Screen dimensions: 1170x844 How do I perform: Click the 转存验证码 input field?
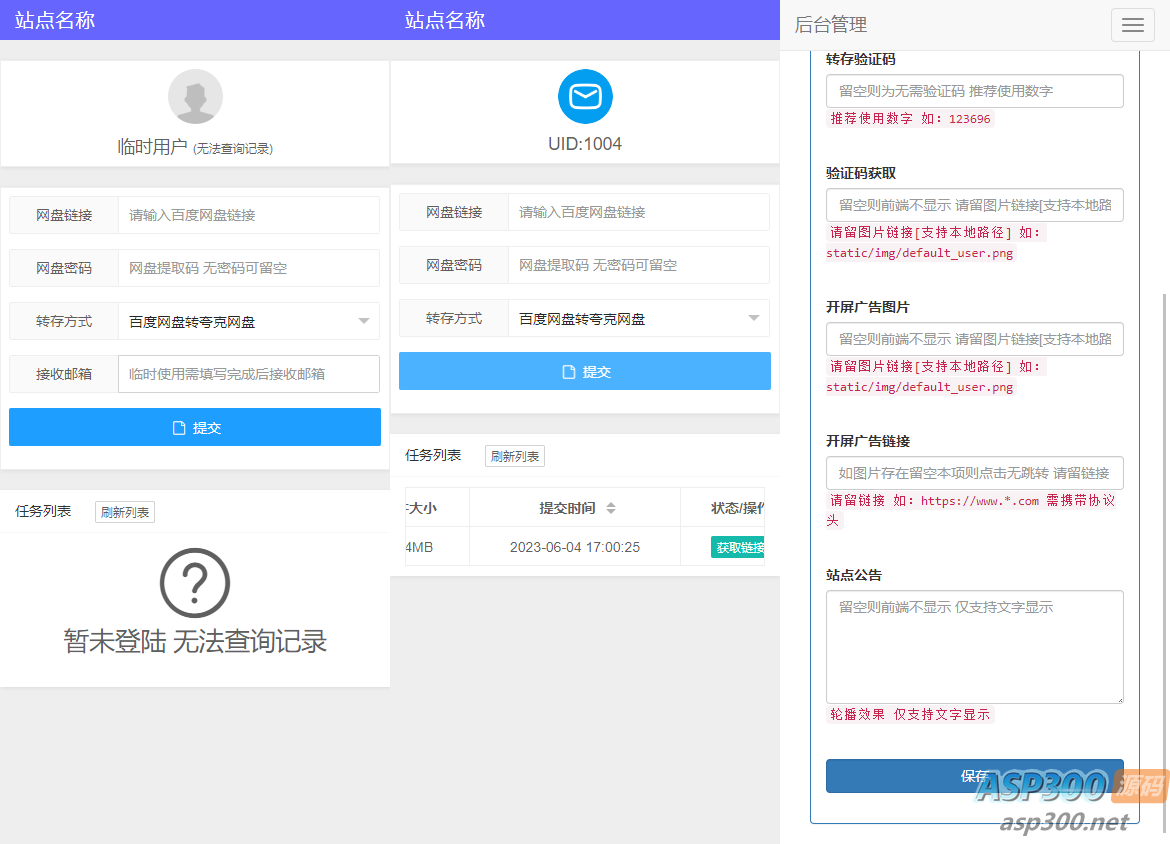[x=975, y=90]
